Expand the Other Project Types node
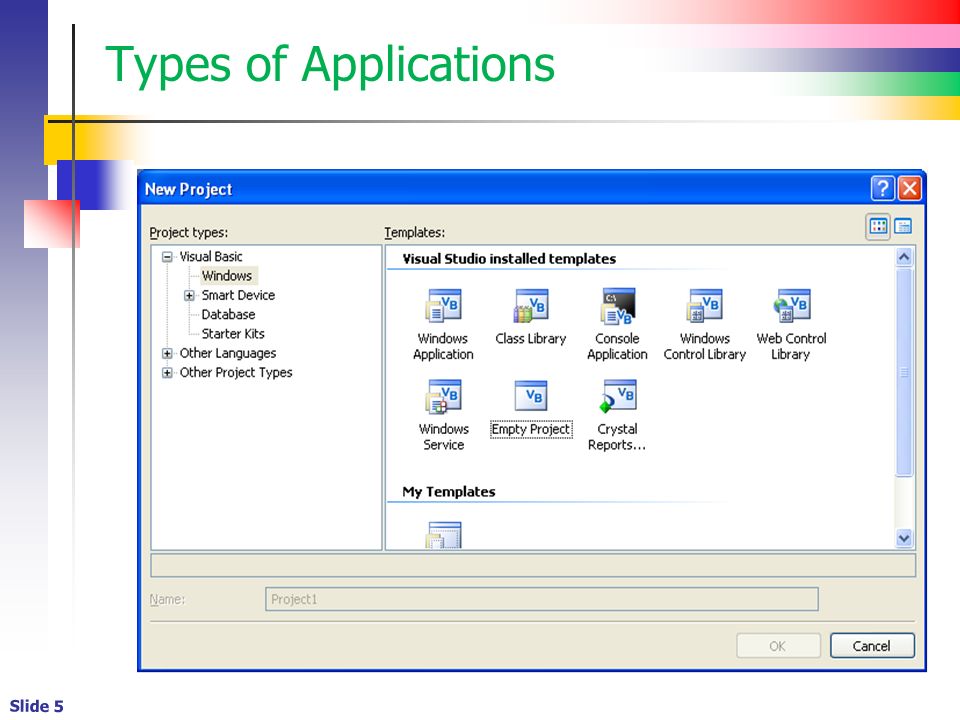Image resolution: width=960 pixels, height=720 pixels. pyautogui.click(x=167, y=372)
